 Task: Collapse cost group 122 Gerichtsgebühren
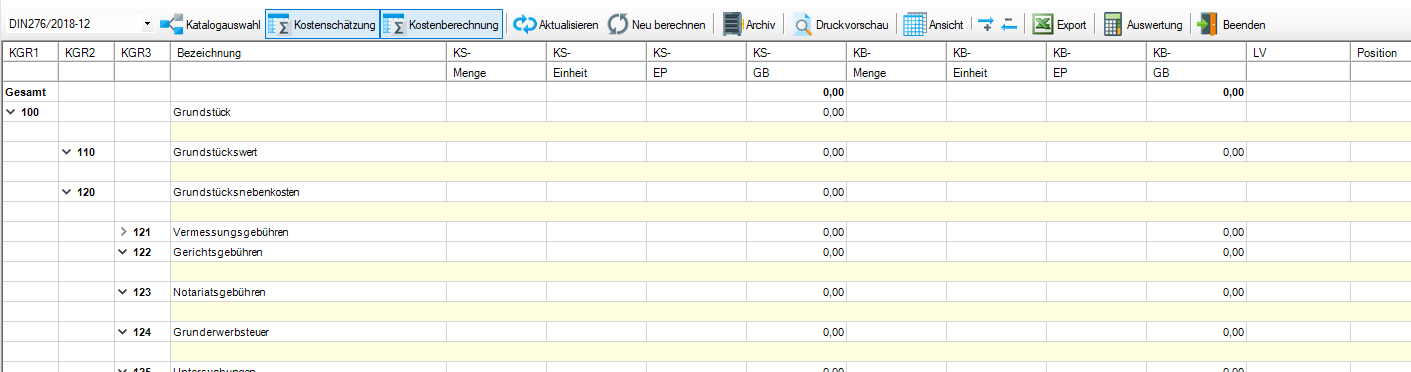[x=123, y=252]
